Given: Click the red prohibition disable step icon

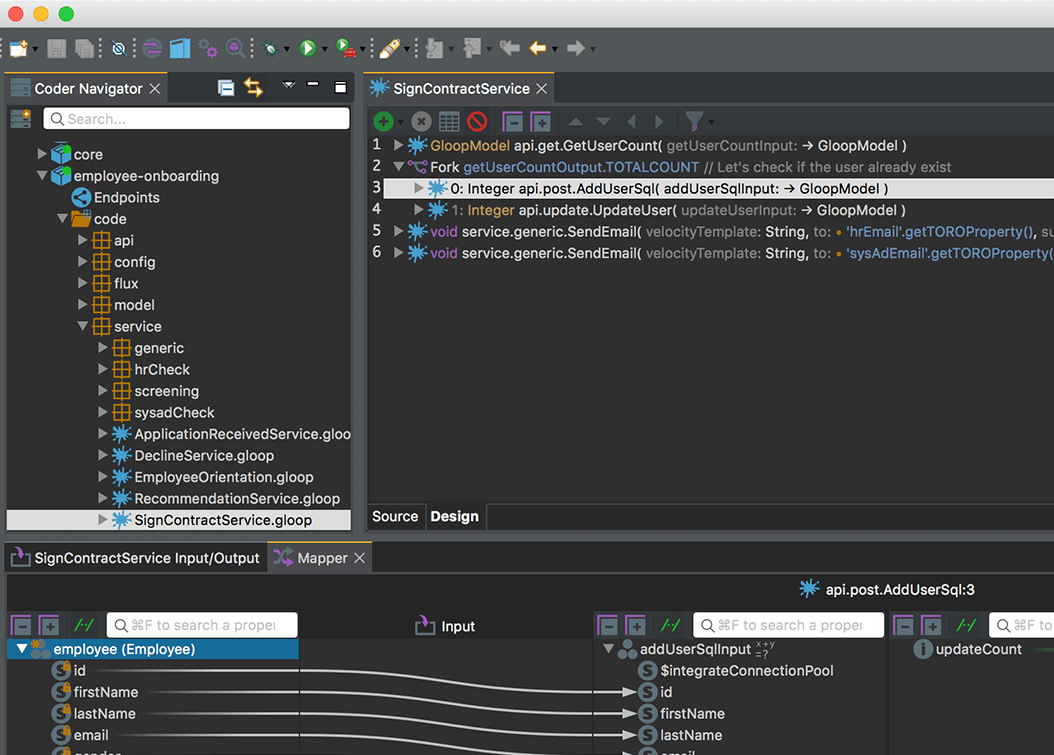Looking at the screenshot, I should pos(477,122).
